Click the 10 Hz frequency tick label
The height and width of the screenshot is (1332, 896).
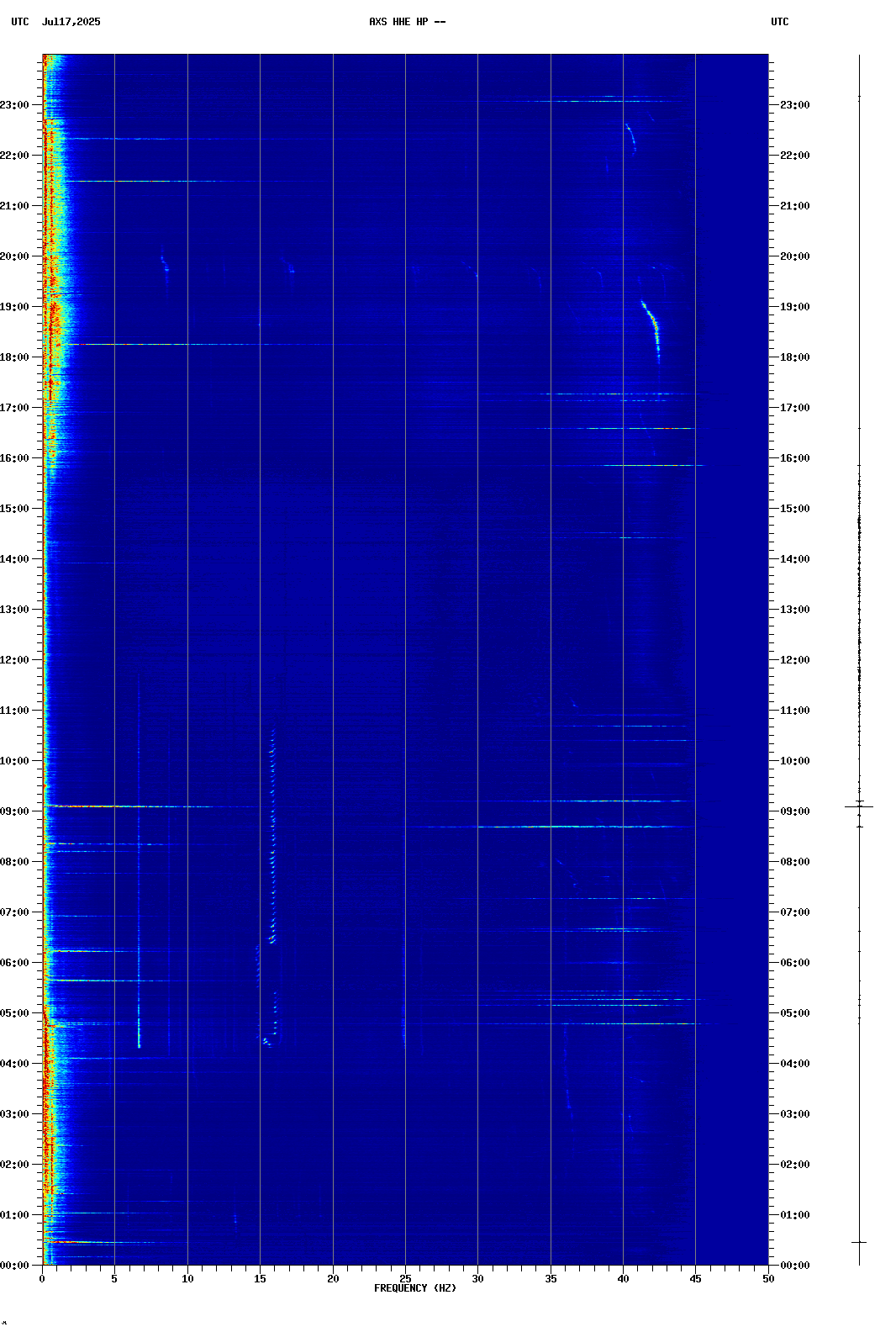pyautogui.click(x=187, y=1279)
